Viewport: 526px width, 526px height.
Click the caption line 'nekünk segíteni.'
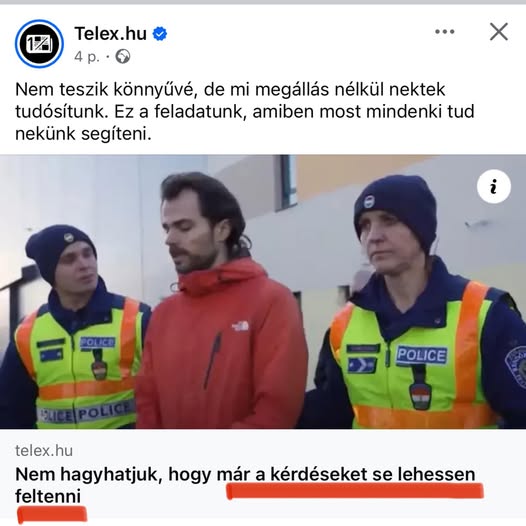click(x=83, y=134)
